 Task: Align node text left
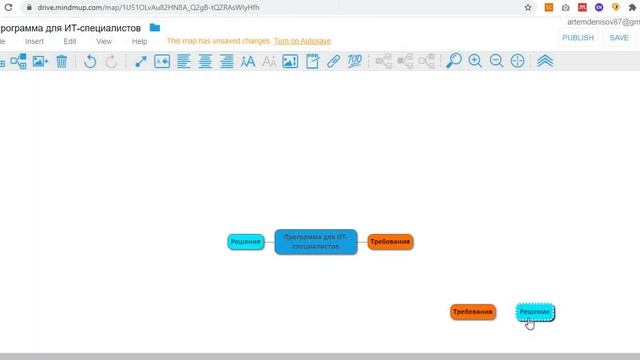(184, 61)
